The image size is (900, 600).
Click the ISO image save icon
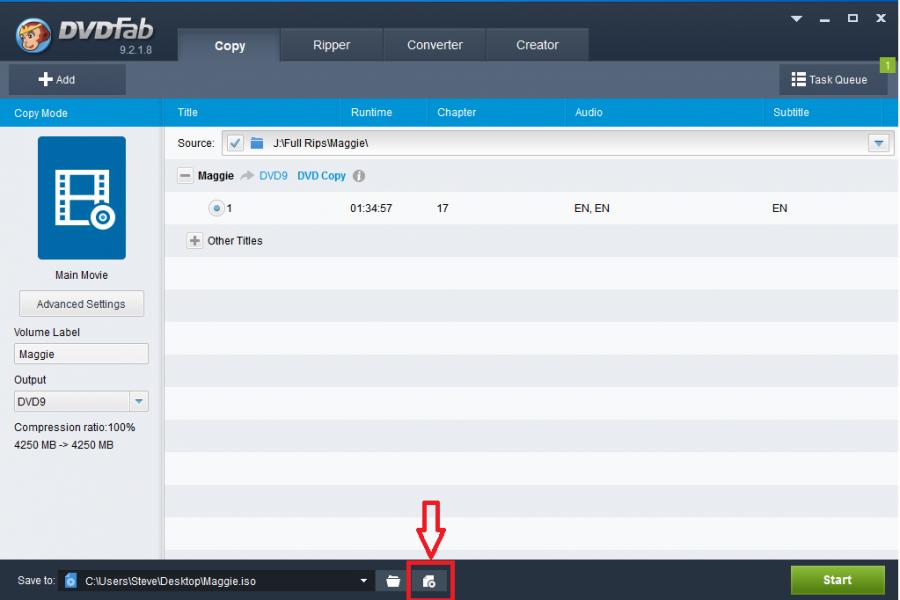429,581
